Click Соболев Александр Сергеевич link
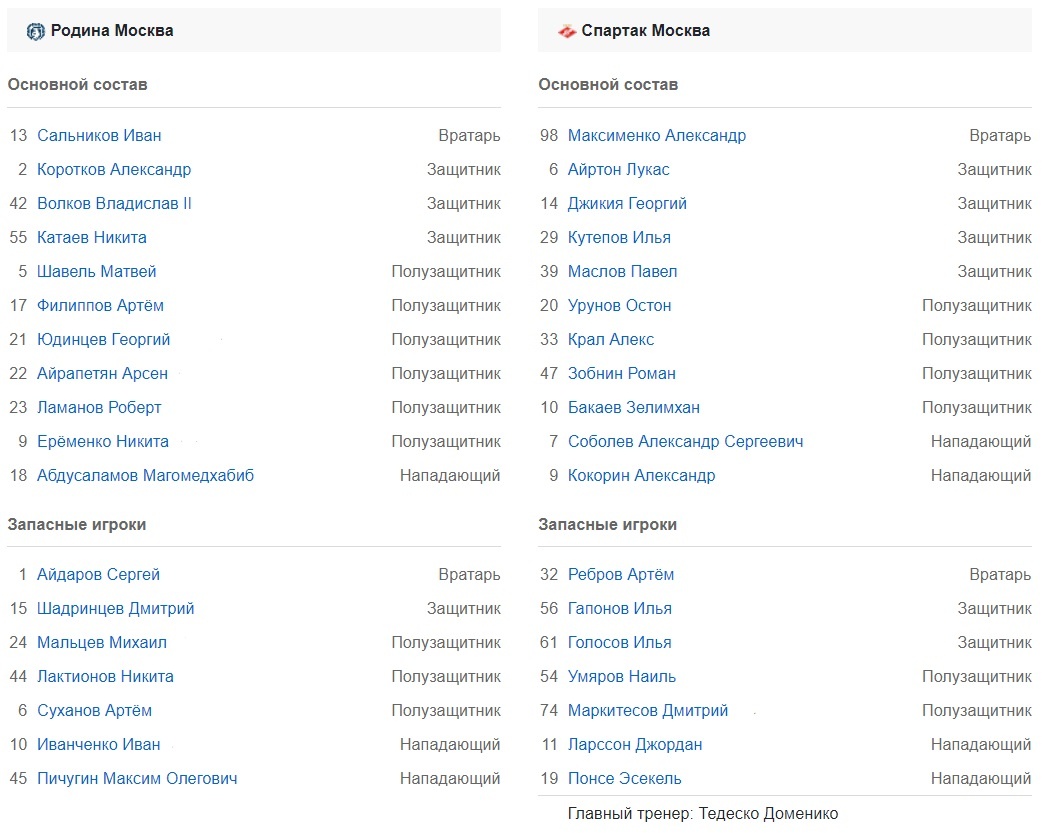This screenshot has width=1051, height=833. click(685, 442)
